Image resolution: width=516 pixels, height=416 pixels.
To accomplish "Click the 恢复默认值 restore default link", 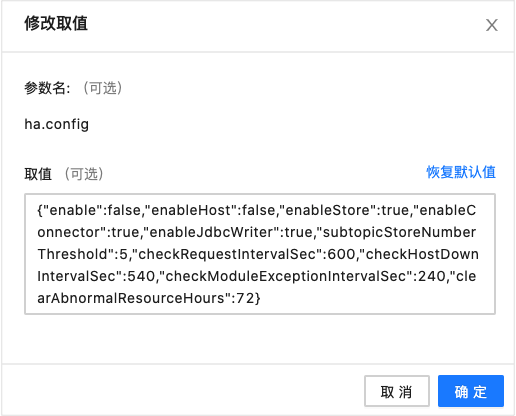I will 461,172.
